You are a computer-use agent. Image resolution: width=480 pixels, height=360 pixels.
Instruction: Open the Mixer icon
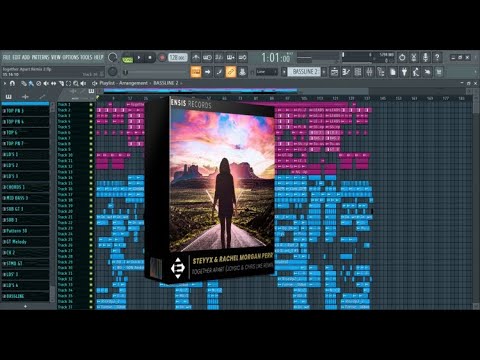(369, 72)
